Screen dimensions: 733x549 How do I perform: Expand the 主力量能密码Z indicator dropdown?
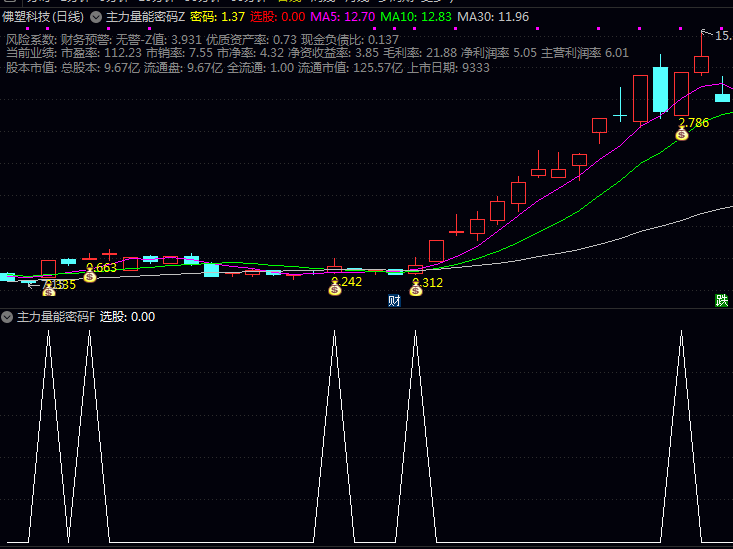click(x=96, y=17)
